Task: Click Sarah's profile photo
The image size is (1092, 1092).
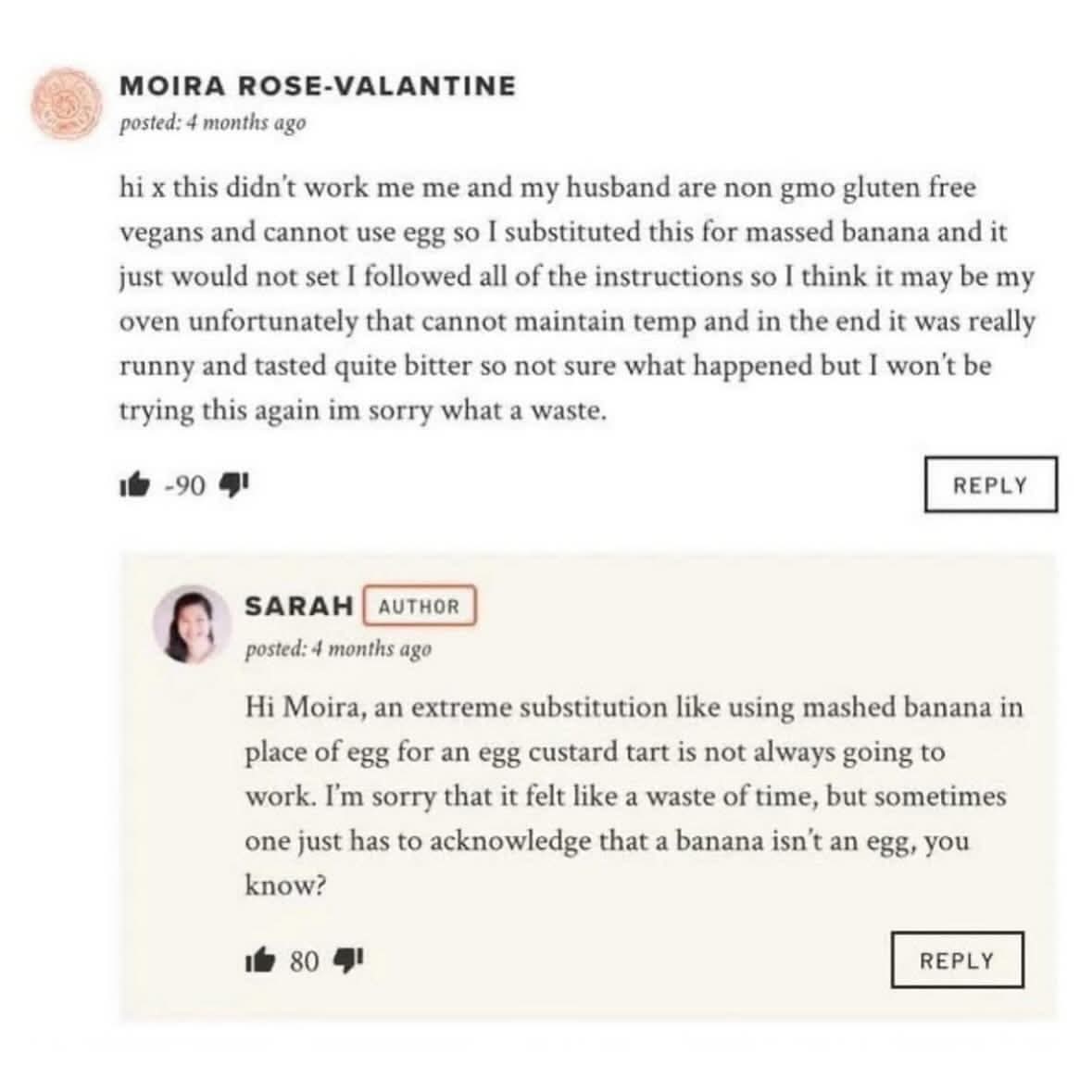Action: [192, 624]
